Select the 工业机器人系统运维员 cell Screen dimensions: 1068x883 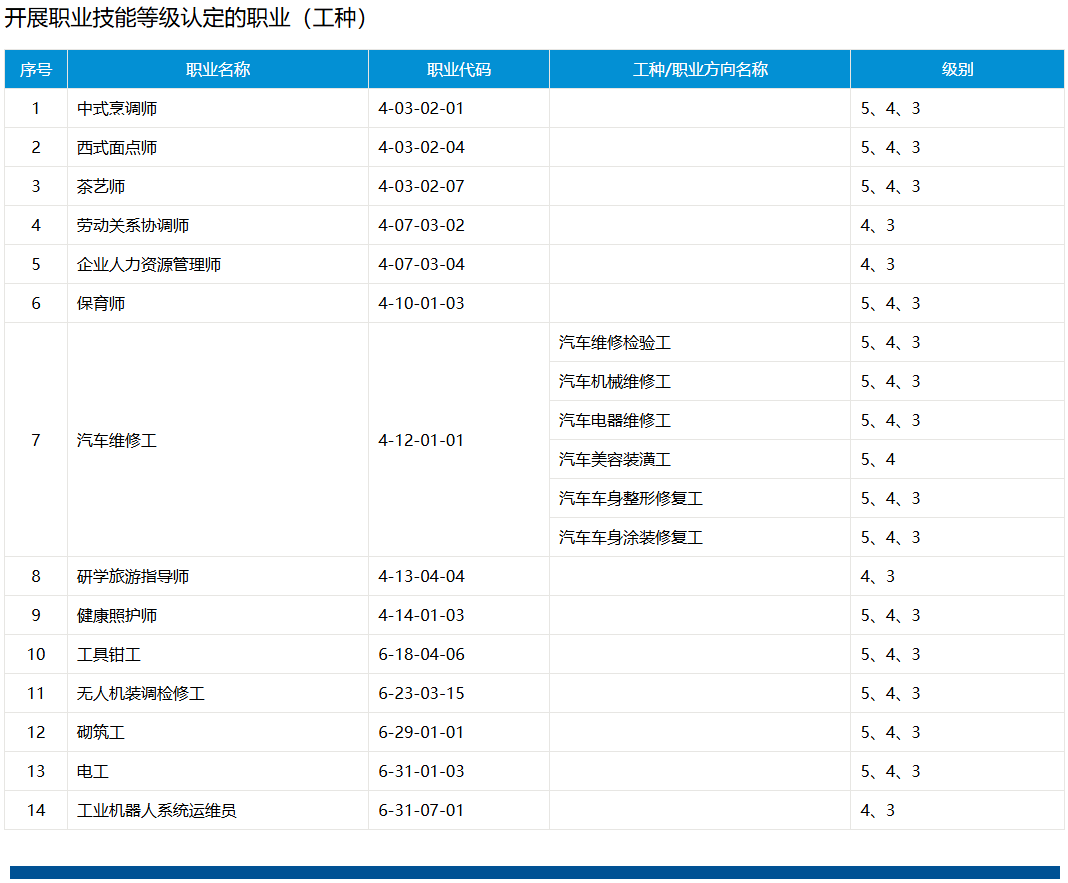218,810
